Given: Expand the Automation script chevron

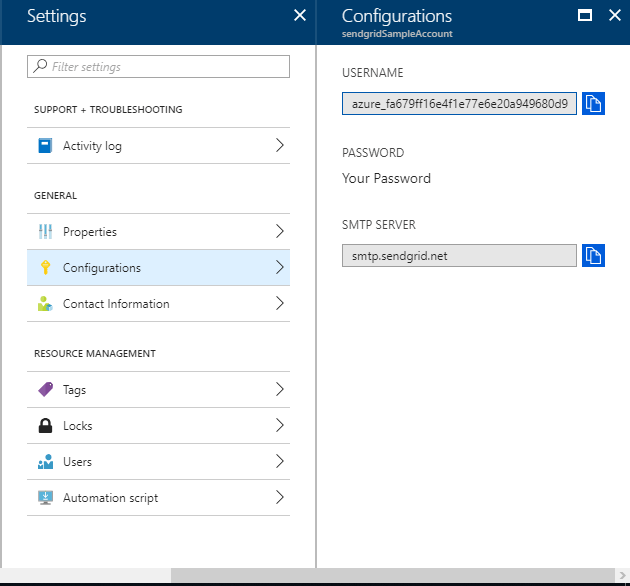Looking at the screenshot, I should tap(280, 497).
